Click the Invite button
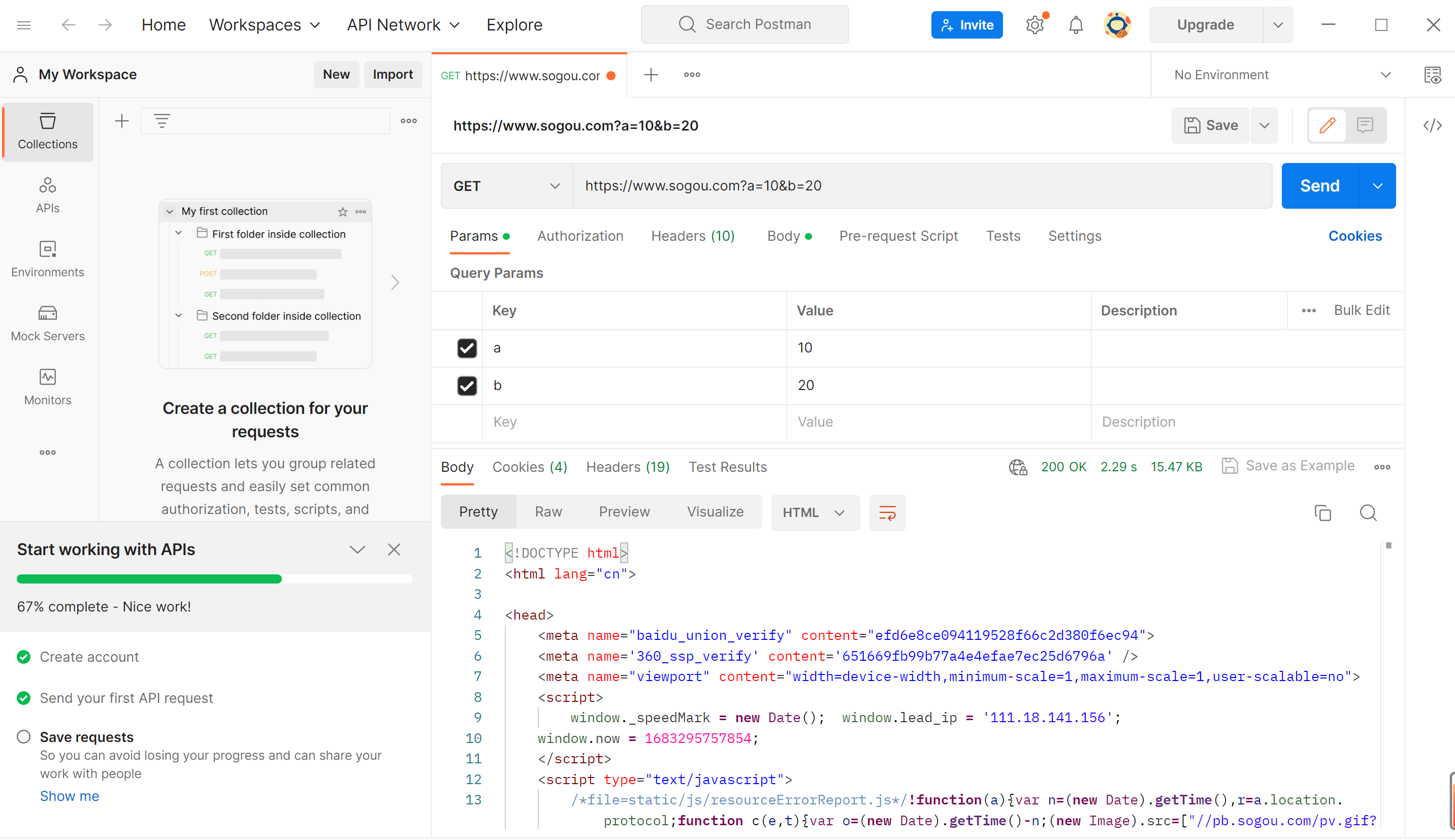1455x840 pixels. coord(967,25)
